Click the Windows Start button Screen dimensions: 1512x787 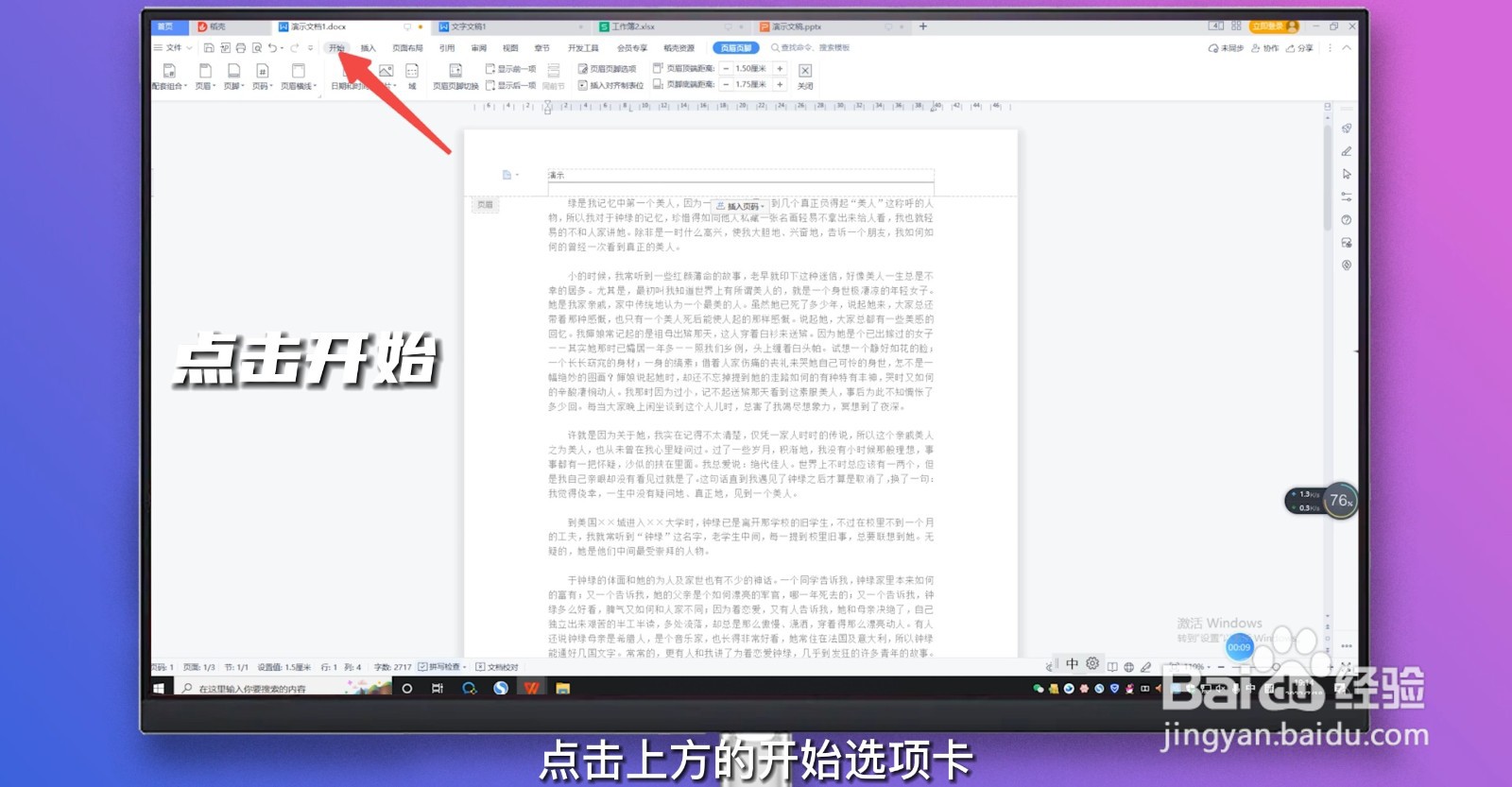[x=159, y=689]
